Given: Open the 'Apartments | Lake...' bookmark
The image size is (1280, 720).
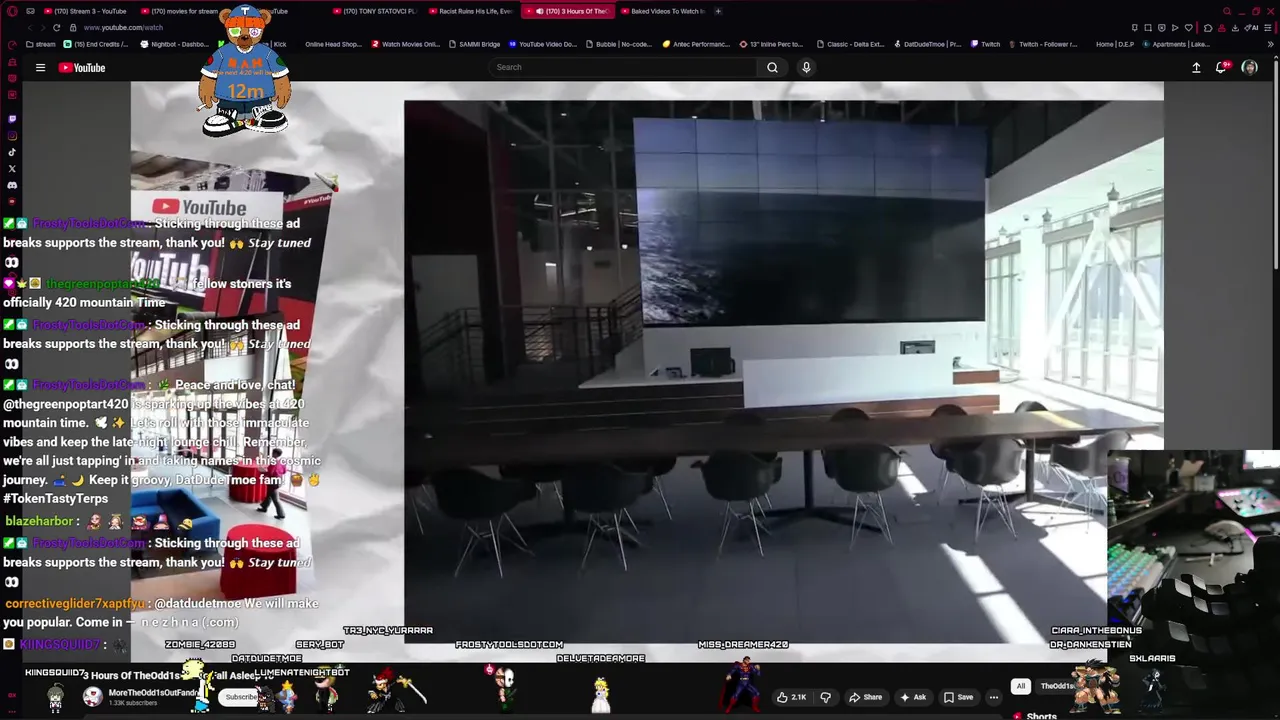Looking at the screenshot, I should click(1176, 44).
